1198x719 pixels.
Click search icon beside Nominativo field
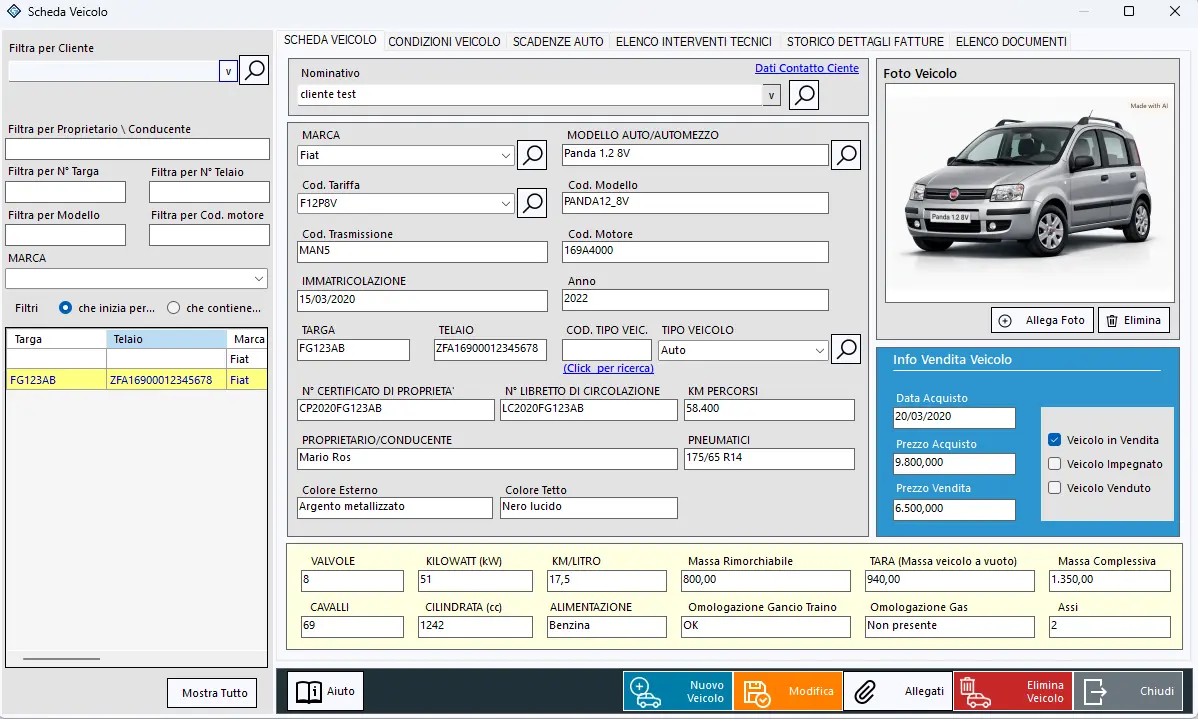[804, 96]
